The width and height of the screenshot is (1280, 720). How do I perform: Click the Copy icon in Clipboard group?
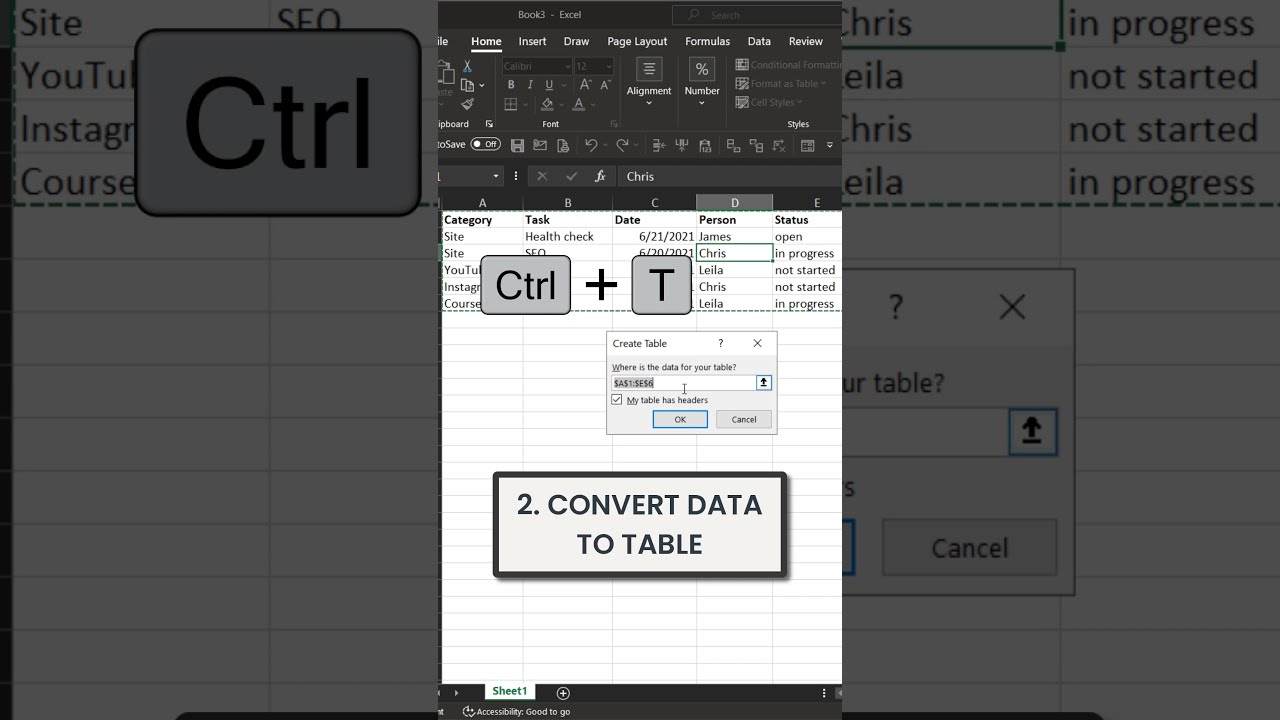tap(467, 85)
